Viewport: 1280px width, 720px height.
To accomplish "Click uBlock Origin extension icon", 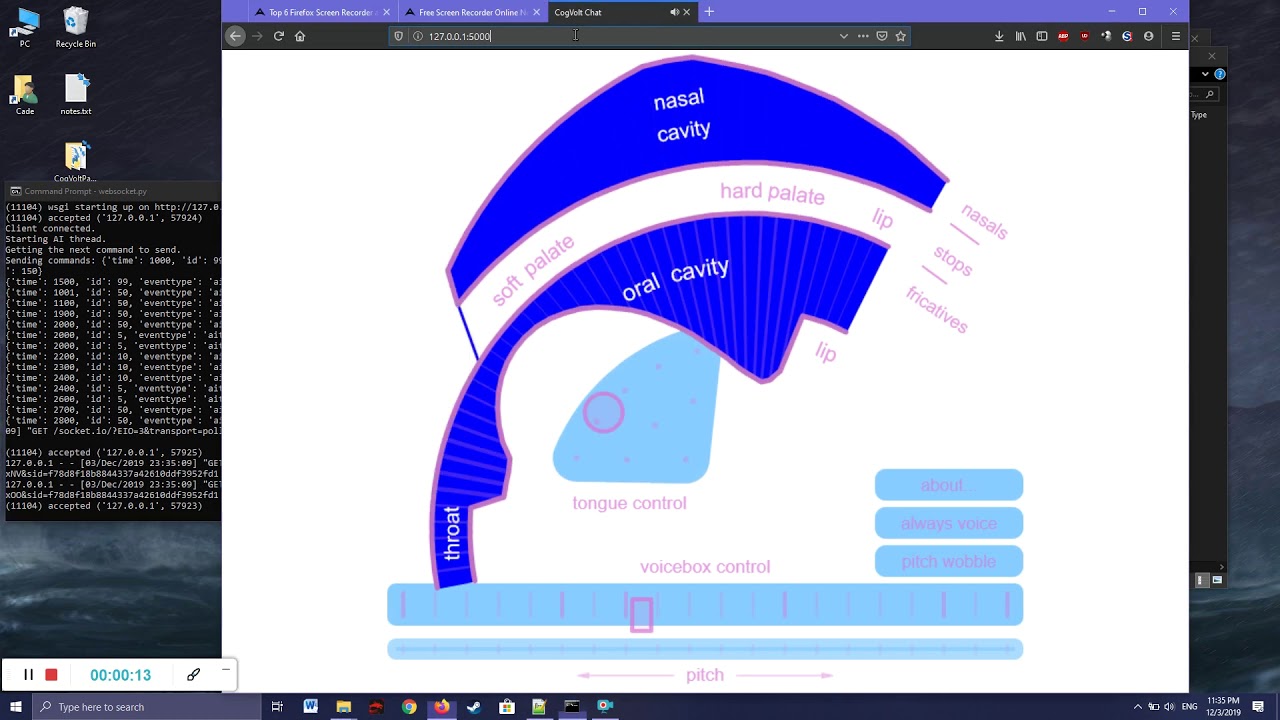I will point(1084,36).
